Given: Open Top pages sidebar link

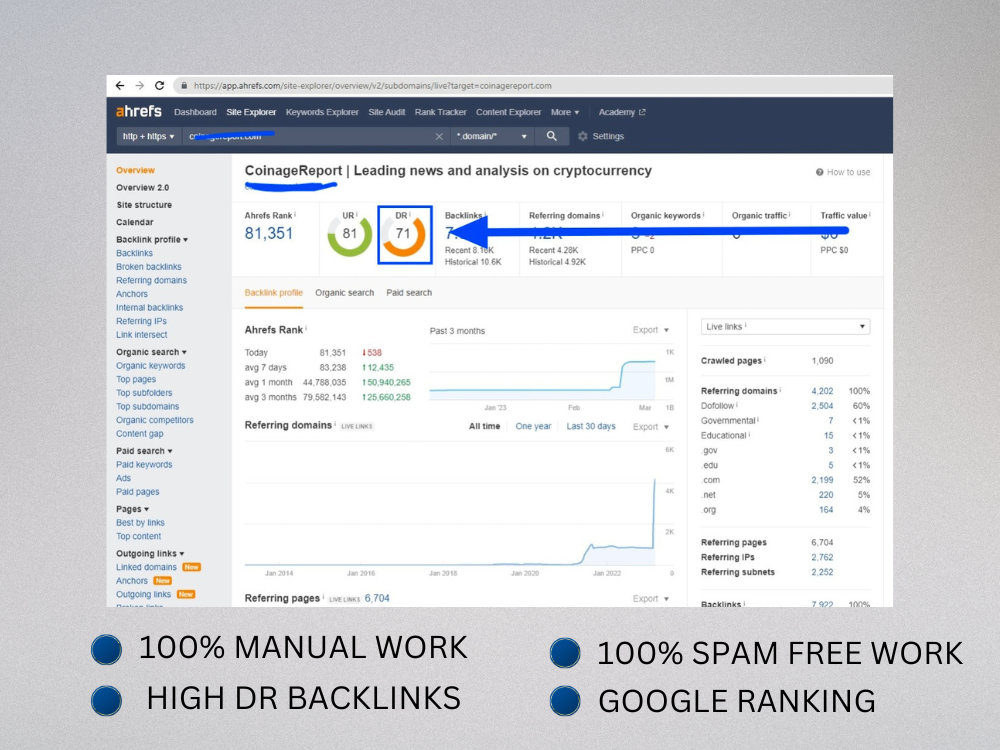Looking at the screenshot, I should point(136,379).
